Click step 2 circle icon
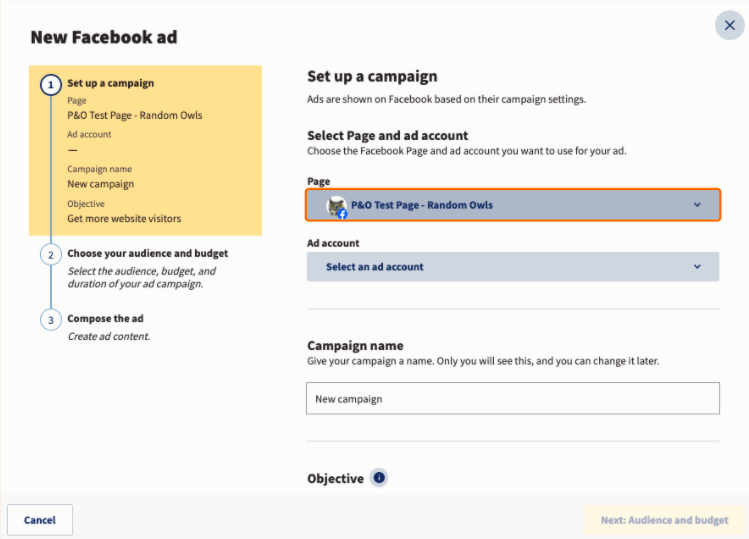Screen dimensions: 749x539 51,255
